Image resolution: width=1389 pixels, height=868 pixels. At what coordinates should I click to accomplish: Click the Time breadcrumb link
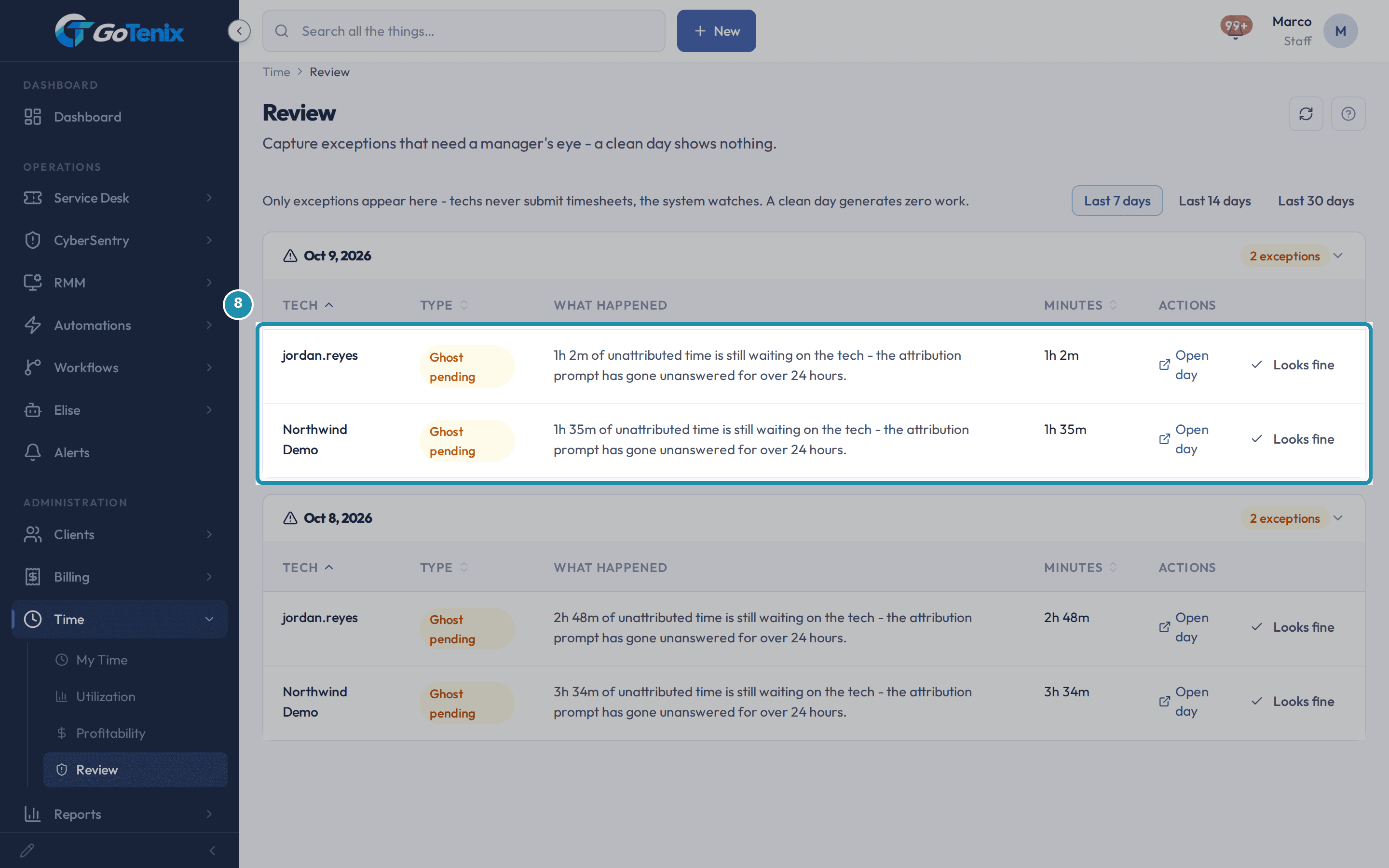point(276,72)
